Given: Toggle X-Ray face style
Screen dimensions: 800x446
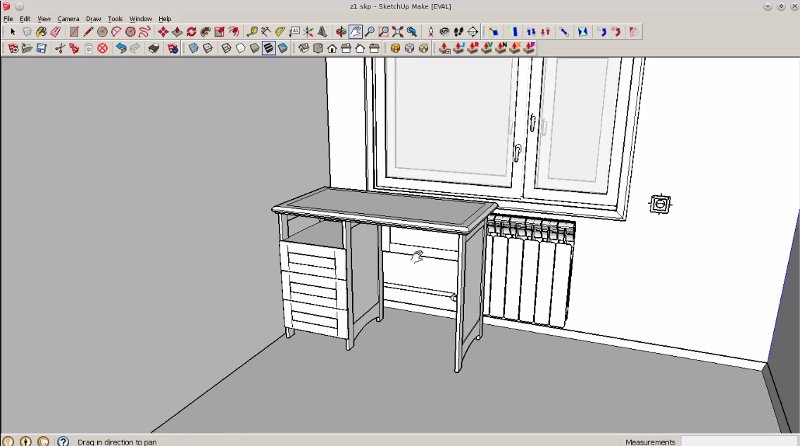Looking at the screenshot, I should pos(193,48).
